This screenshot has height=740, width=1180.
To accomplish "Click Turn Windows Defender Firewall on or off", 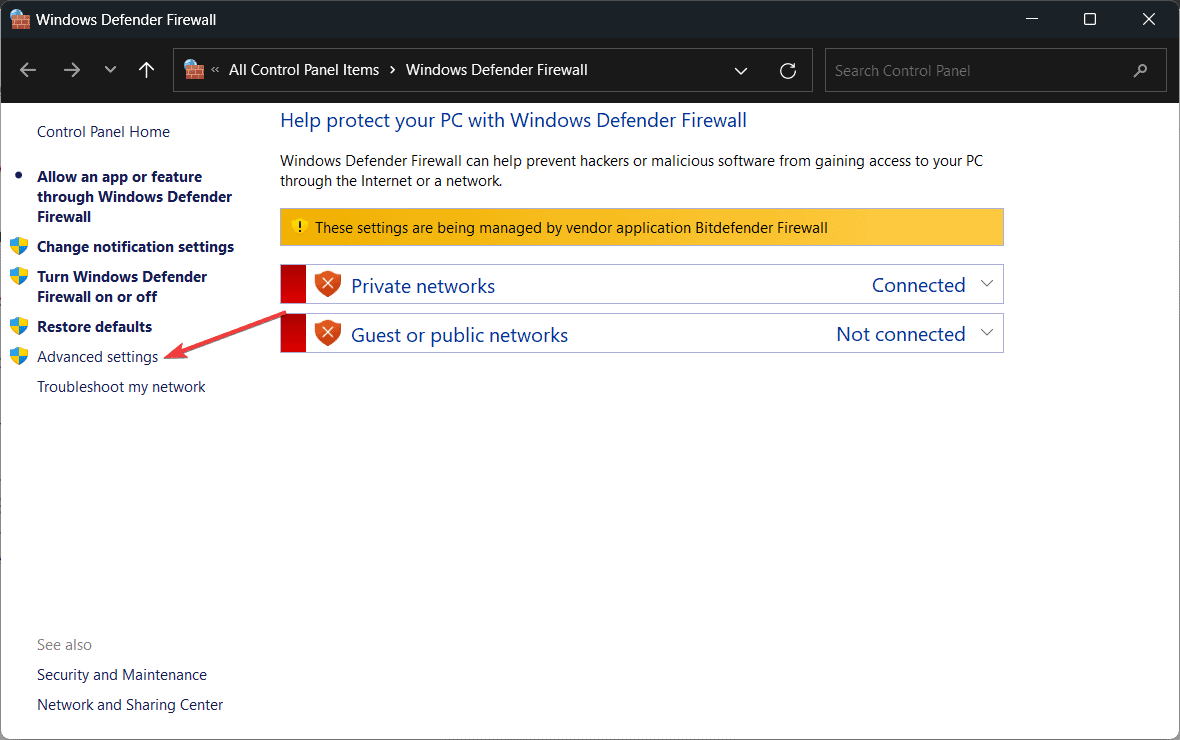I will (122, 287).
